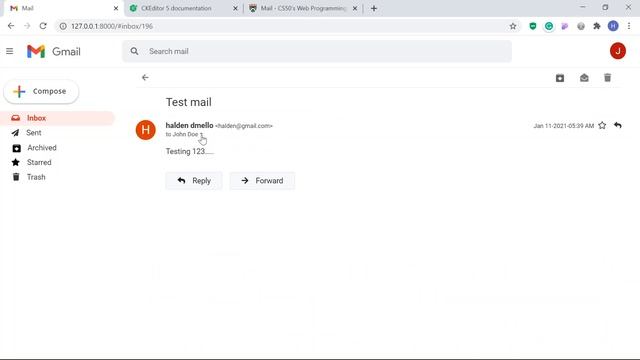Click the Jan 11 2021 timestamp
The height and width of the screenshot is (360, 640).
[563, 126]
